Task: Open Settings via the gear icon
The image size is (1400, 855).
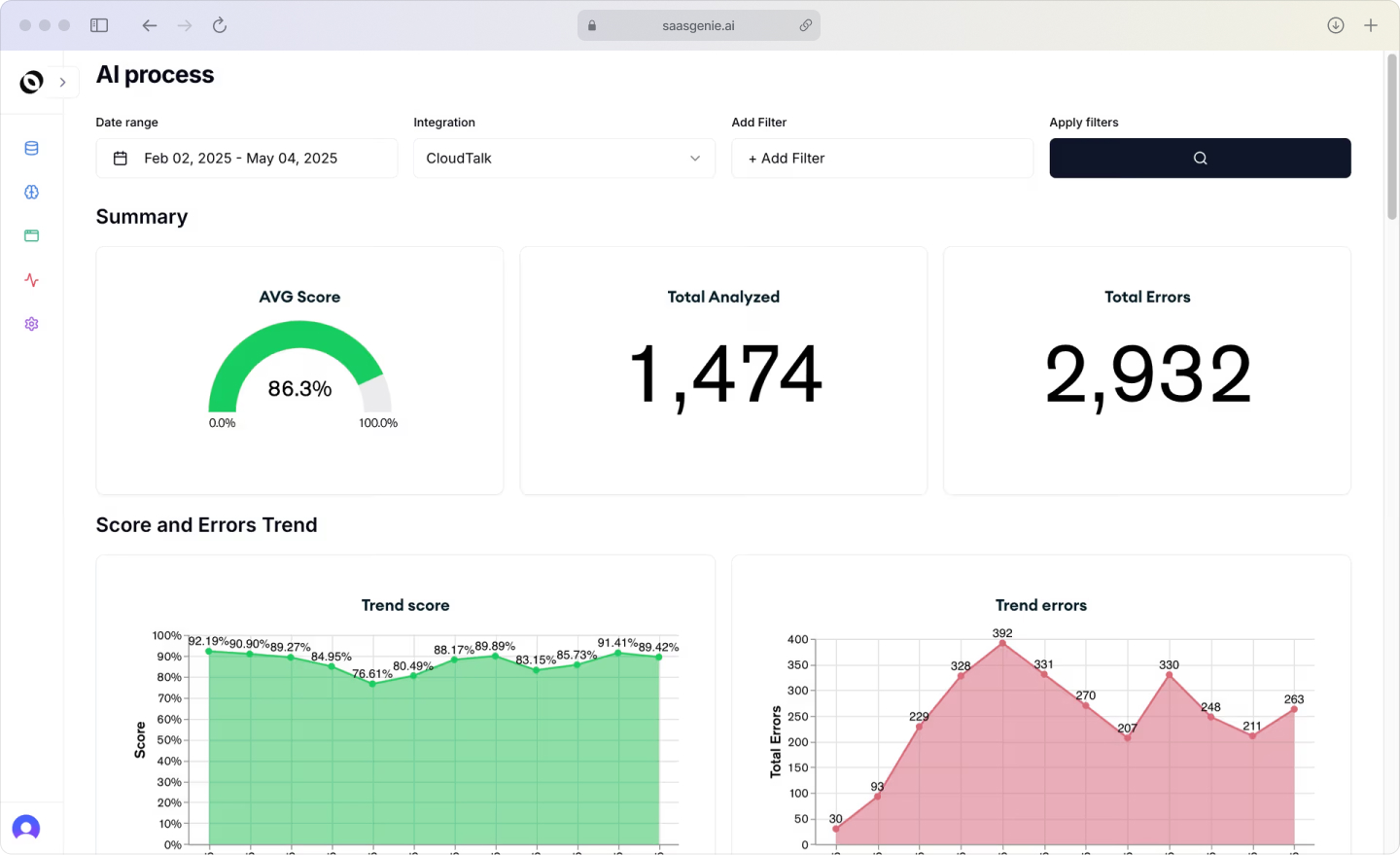Action: [31, 323]
